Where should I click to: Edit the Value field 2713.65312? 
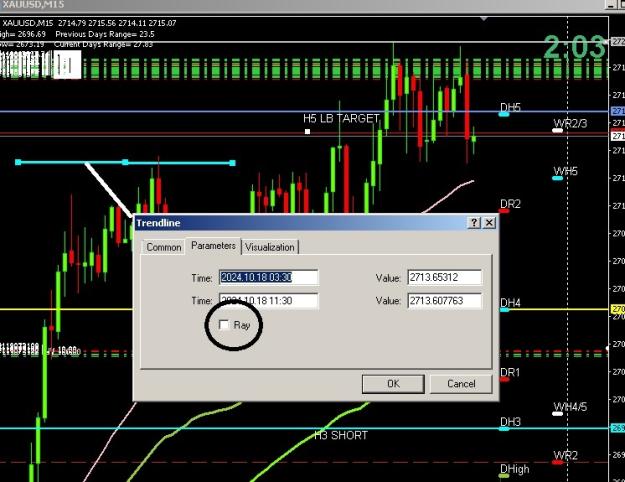point(444,277)
